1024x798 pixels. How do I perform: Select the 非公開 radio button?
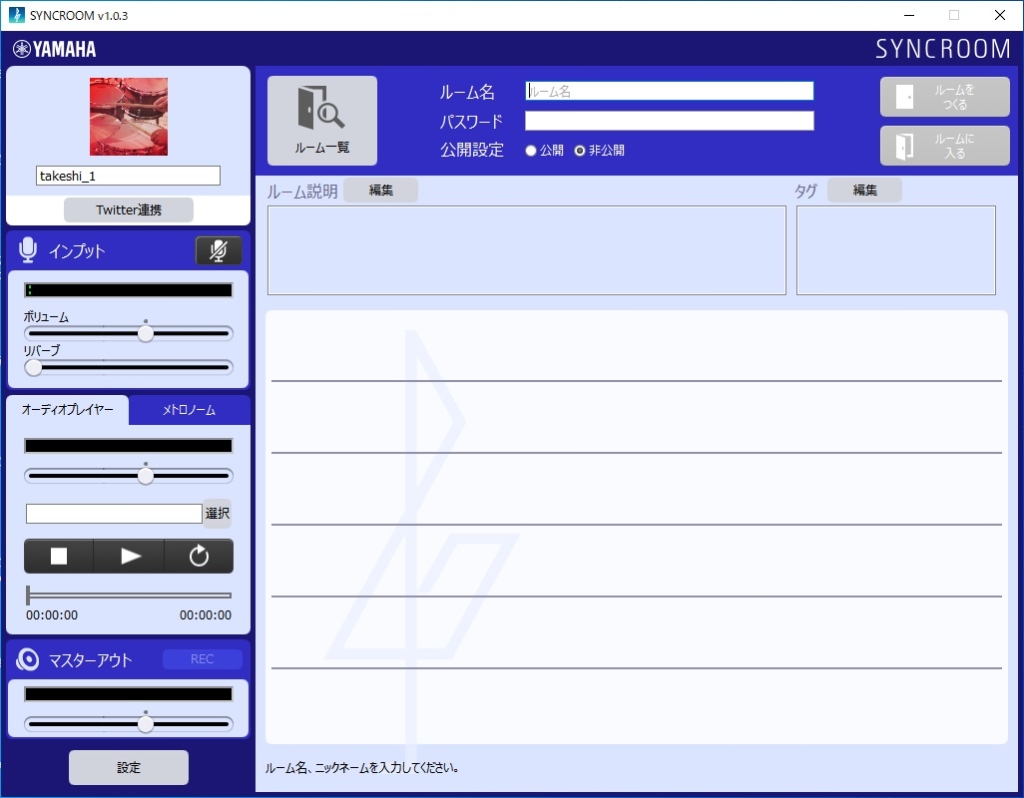click(x=580, y=151)
